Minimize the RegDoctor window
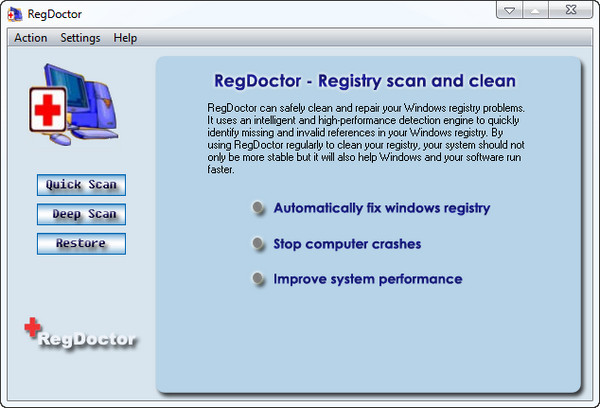600x408 pixels. [x=511, y=11]
